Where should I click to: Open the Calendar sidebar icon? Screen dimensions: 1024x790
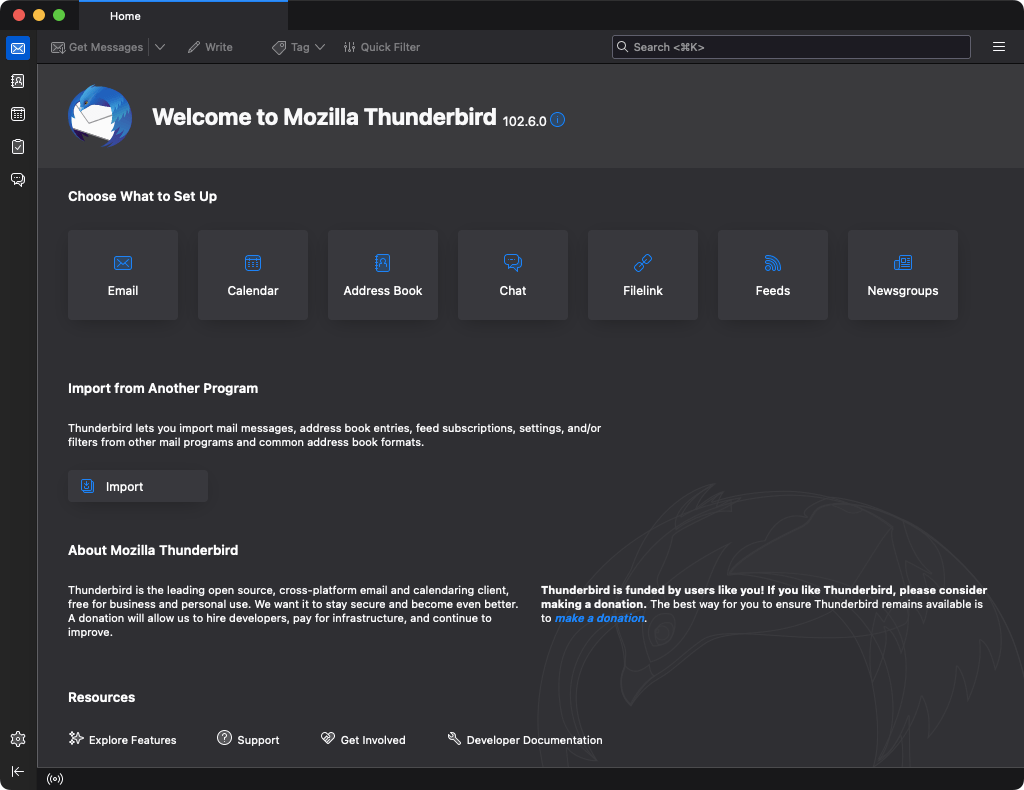[18, 114]
